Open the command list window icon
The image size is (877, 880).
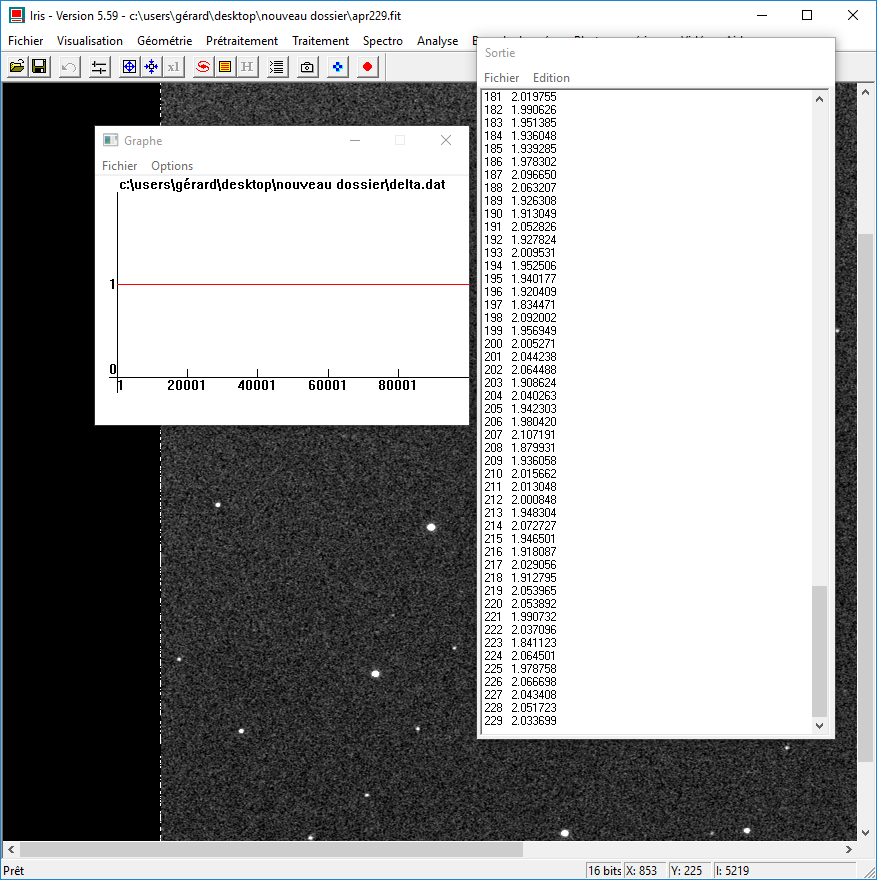click(x=277, y=67)
